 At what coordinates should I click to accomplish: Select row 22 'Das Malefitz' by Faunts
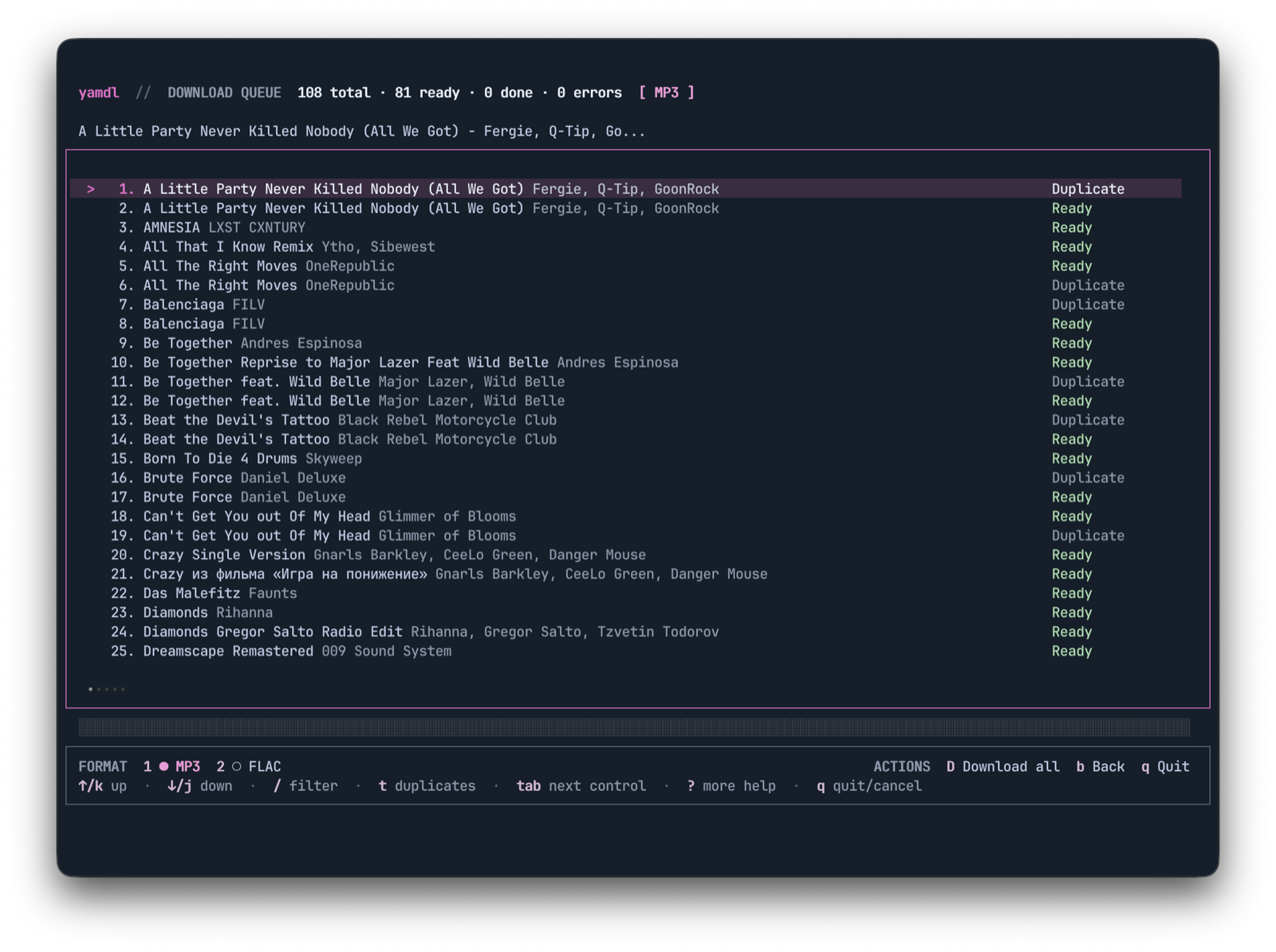coord(626,593)
